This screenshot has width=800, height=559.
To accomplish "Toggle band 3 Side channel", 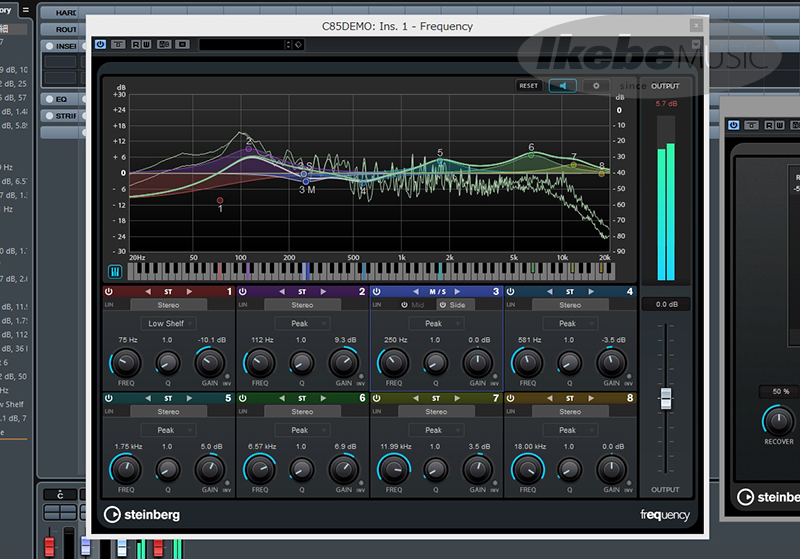I will 452,305.
